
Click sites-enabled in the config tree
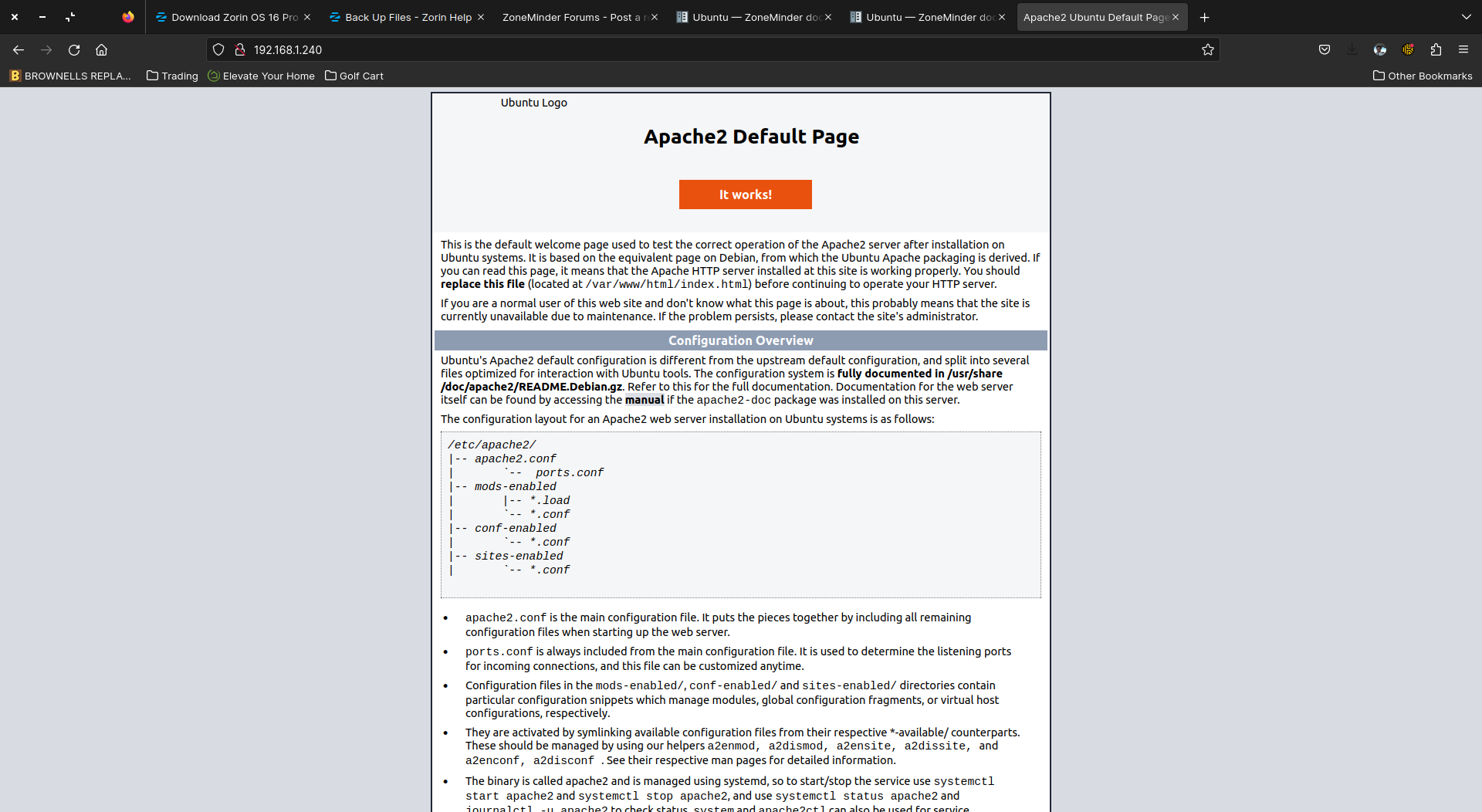click(x=519, y=556)
